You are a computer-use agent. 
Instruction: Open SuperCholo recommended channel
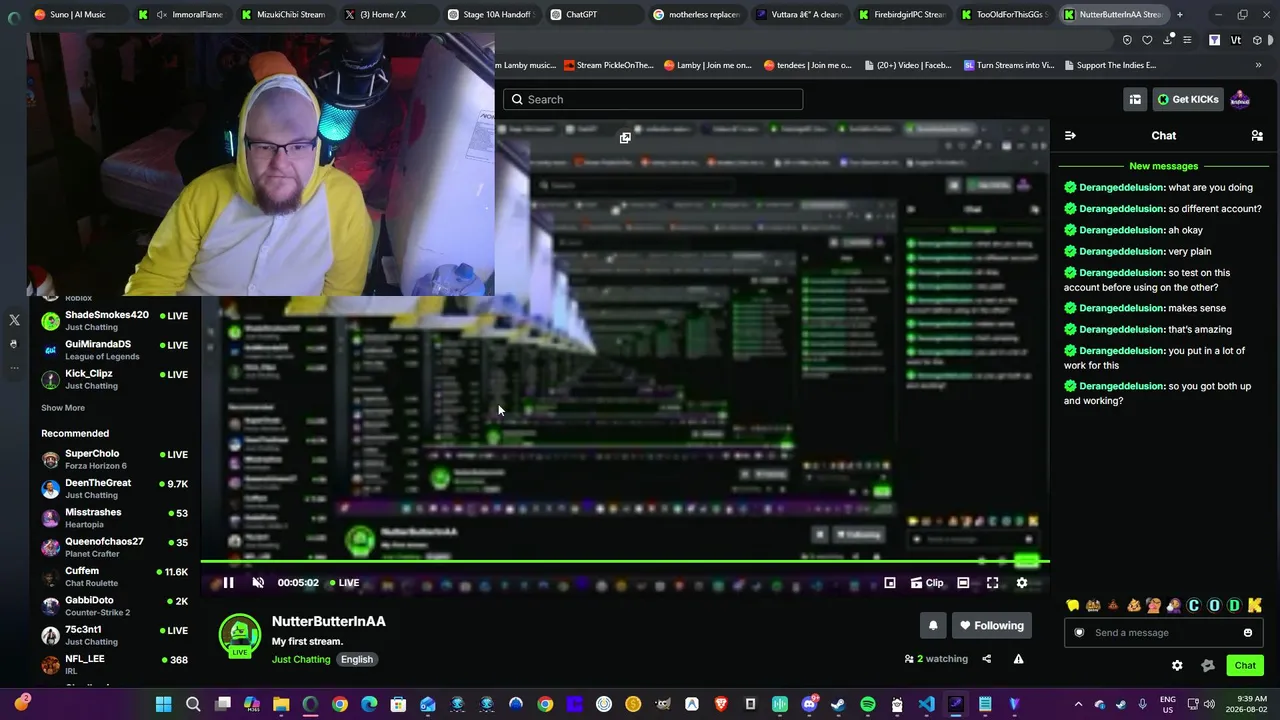(x=114, y=459)
